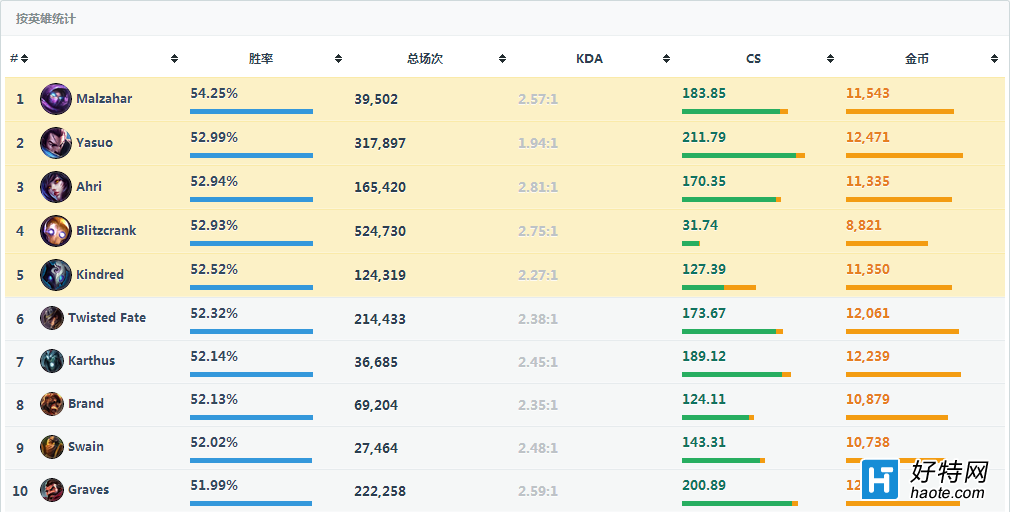Image resolution: width=1010 pixels, height=512 pixels.
Task: Sort by 金币 column sort arrows
Action: (x=995, y=59)
